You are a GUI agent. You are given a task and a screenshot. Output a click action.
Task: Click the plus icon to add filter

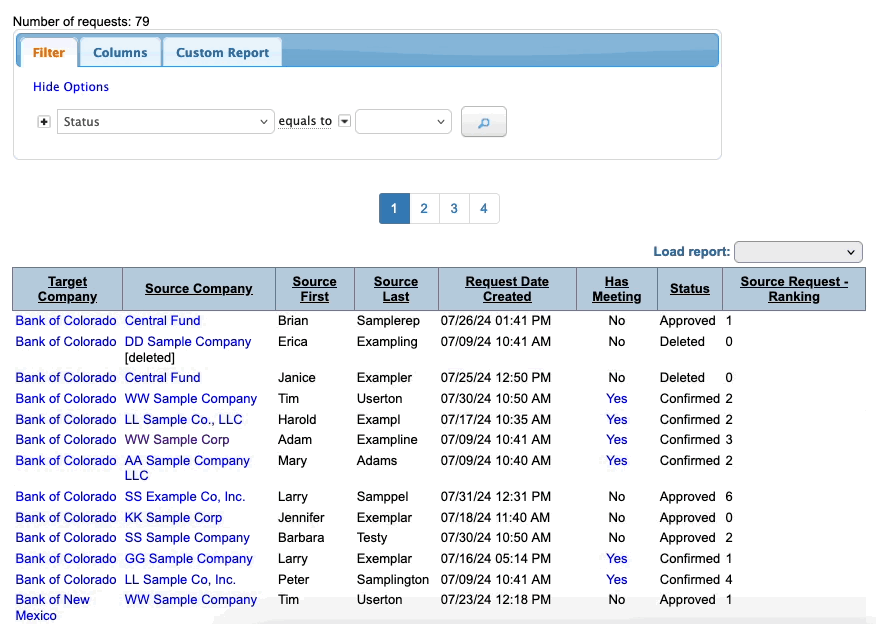point(44,122)
